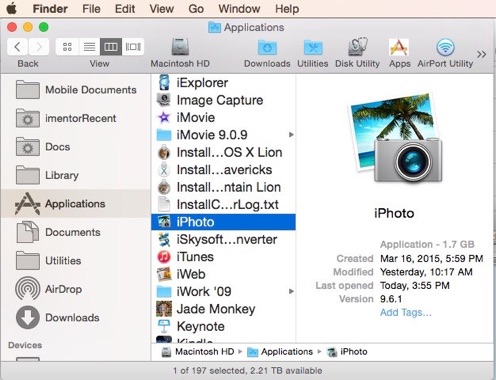Switch to icon view
Image resolution: width=496 pixels, height=380 pixels.
point(67,47)
